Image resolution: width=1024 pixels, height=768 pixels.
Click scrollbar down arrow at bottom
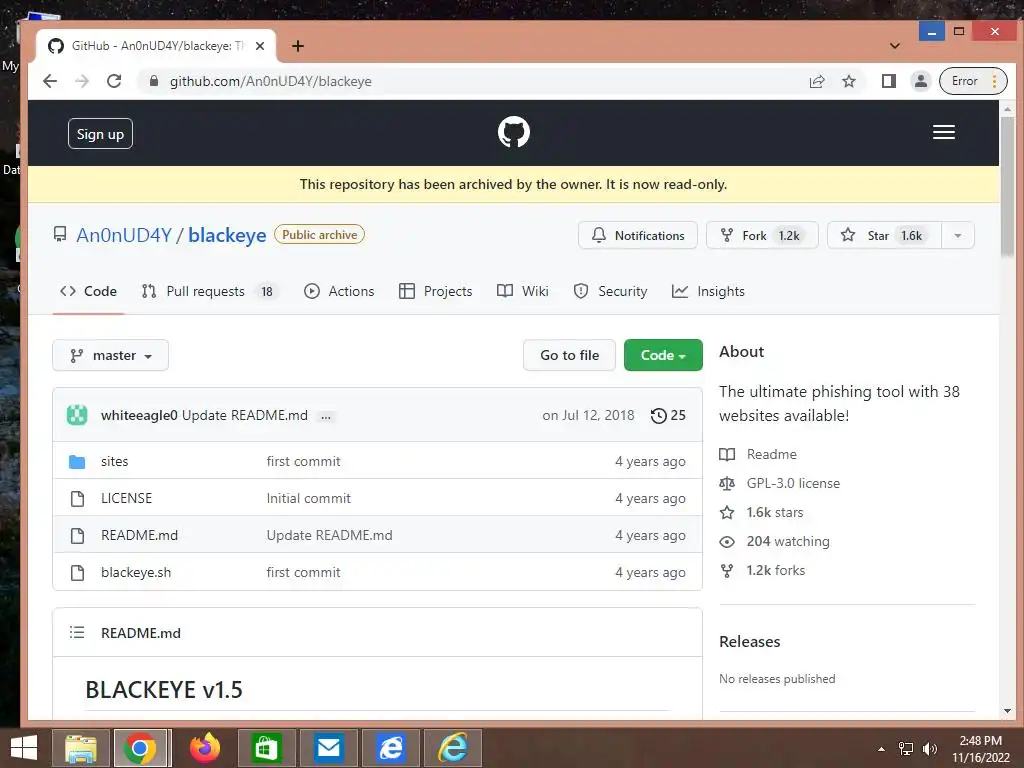pyautogui.click(x=1007, y=711)
